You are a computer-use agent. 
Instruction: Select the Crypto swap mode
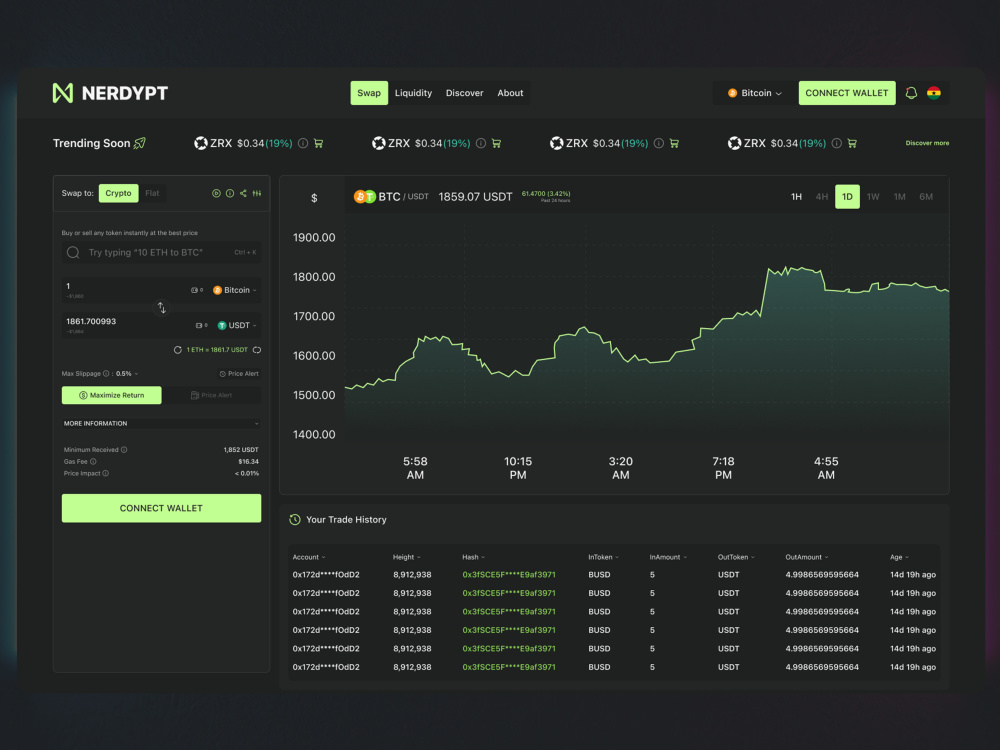[119, 193]
